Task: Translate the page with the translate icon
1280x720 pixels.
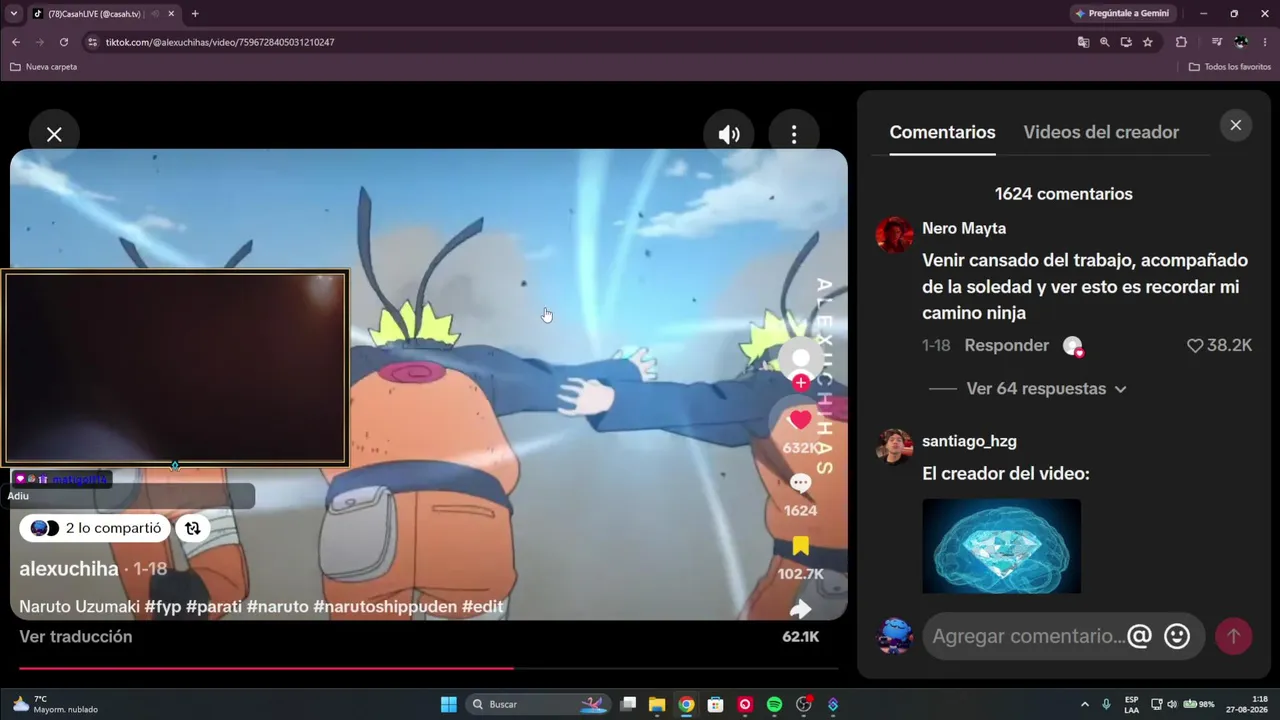Action: tap(1083, 42)
